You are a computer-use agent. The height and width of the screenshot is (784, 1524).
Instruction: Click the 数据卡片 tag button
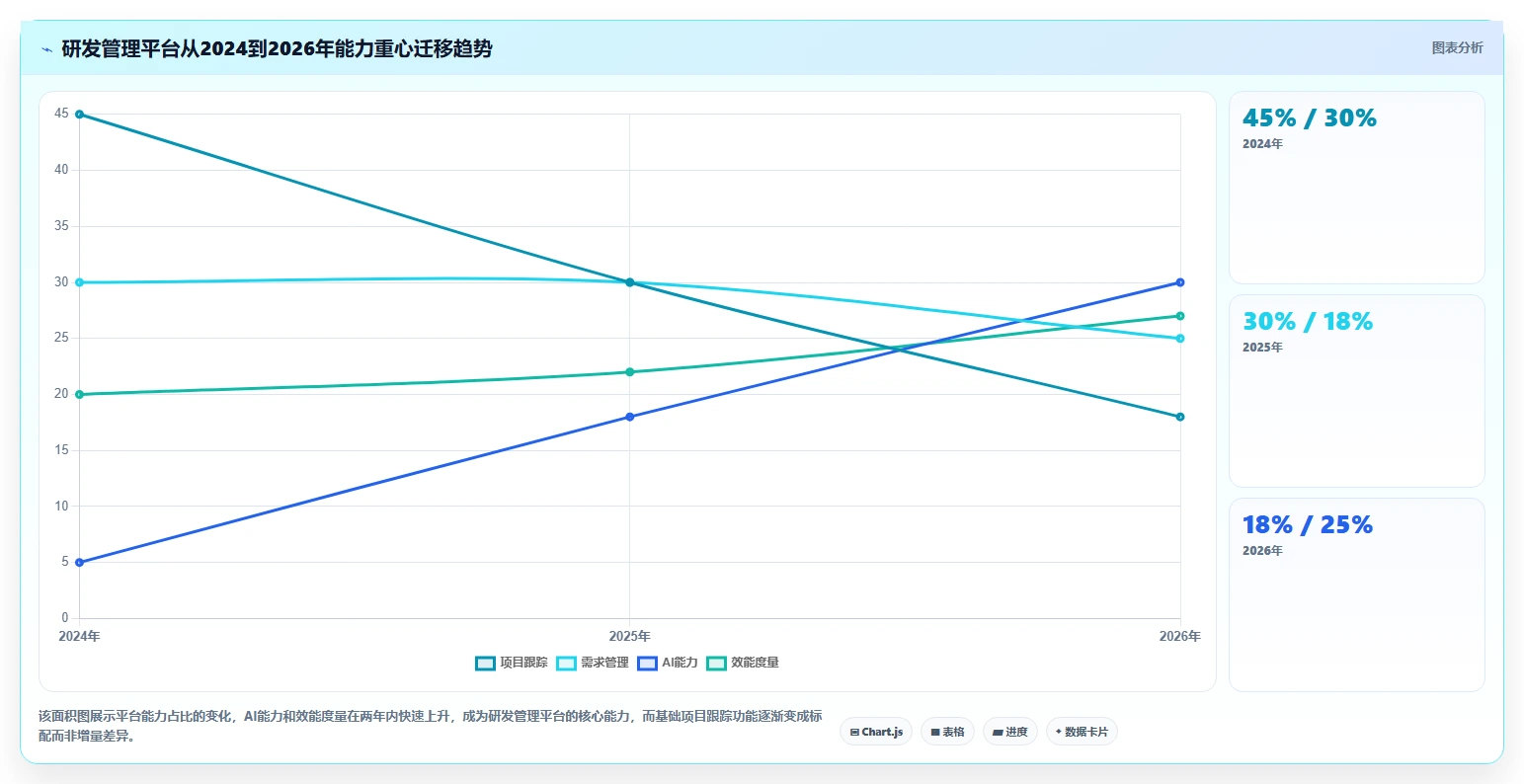click(1082, 732)
